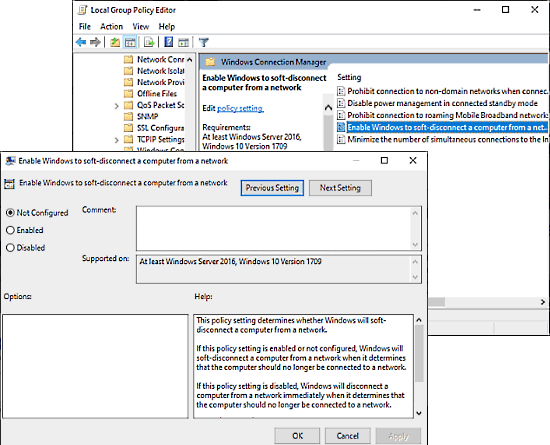Open the File menu

click(85, 27)
